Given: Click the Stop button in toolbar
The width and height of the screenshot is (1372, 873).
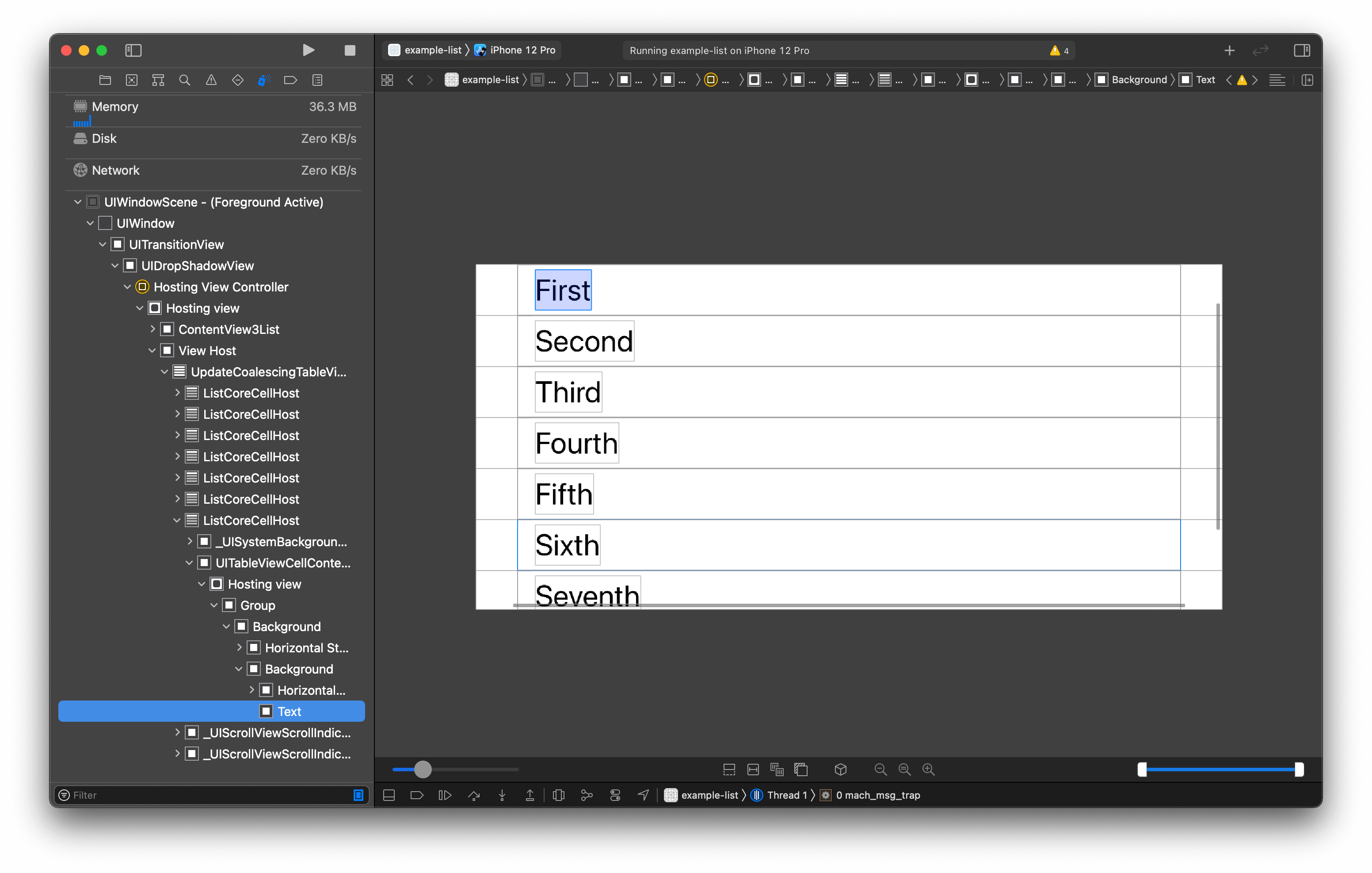Looking at the screenshot, I should pyautogui.click(x=350, y=50).
